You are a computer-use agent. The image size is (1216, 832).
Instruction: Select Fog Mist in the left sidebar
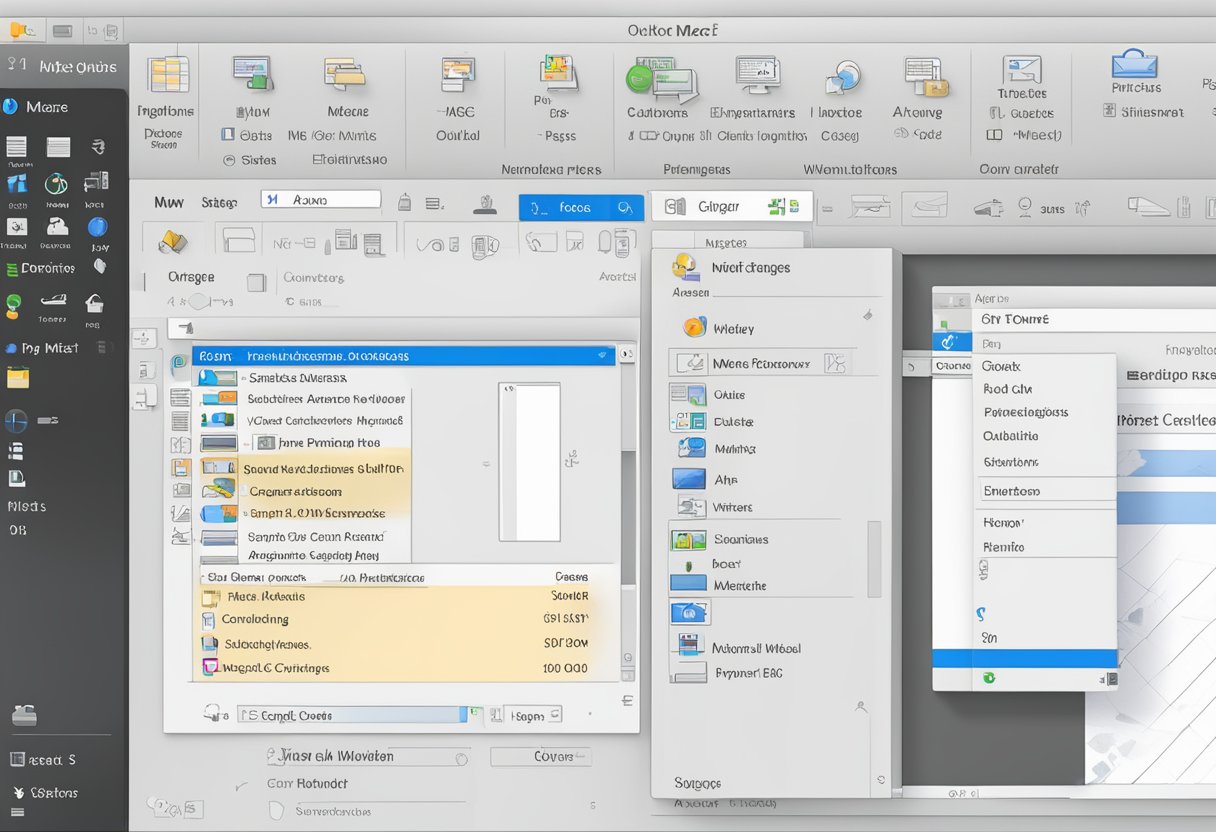tap(45, 347)
